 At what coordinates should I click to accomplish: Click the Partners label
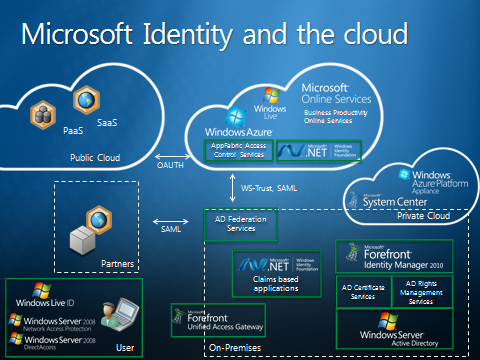click(117, 264)
